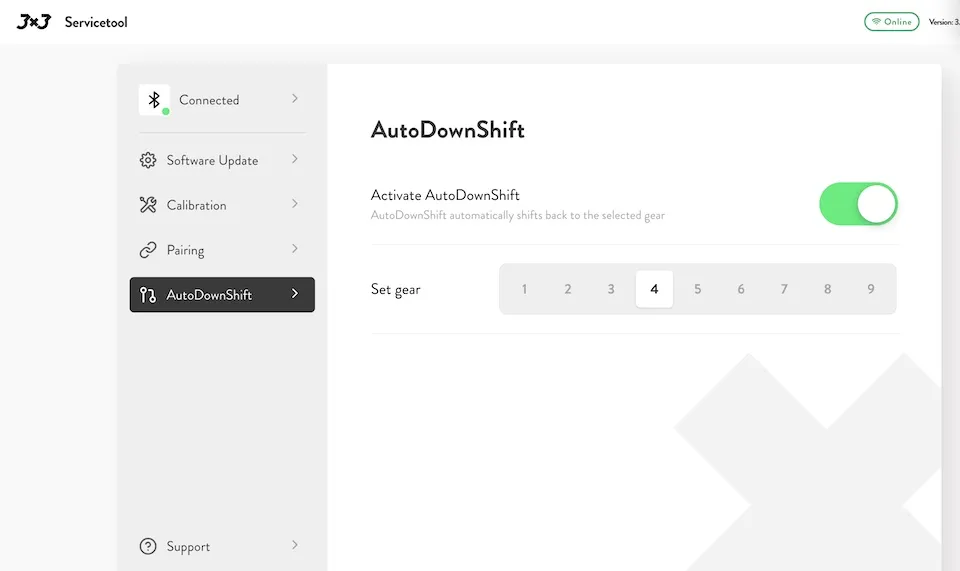Click the Set gear label

click(x=396, y=289)
